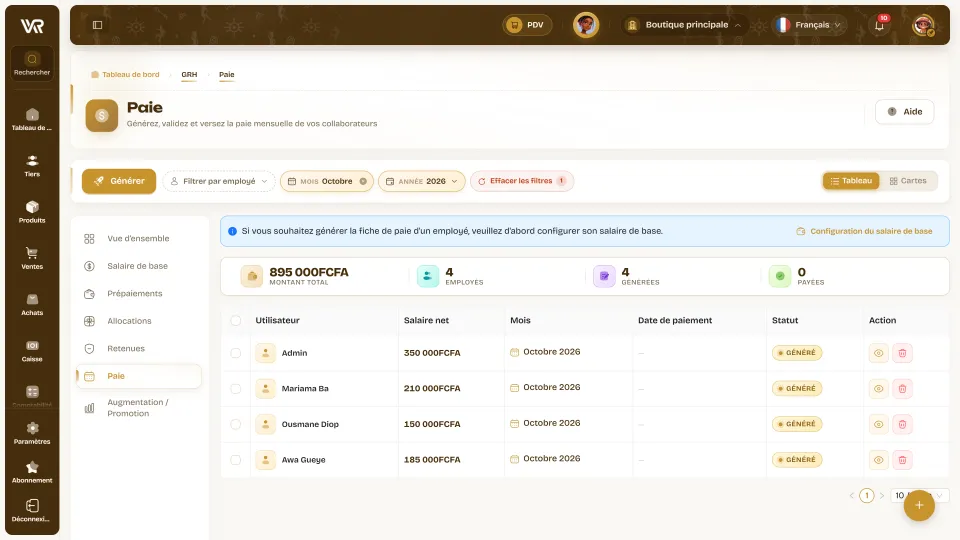This screenshot has width=960, height=540.
Task: Select the Paie menu item
Action: (138, 376)
